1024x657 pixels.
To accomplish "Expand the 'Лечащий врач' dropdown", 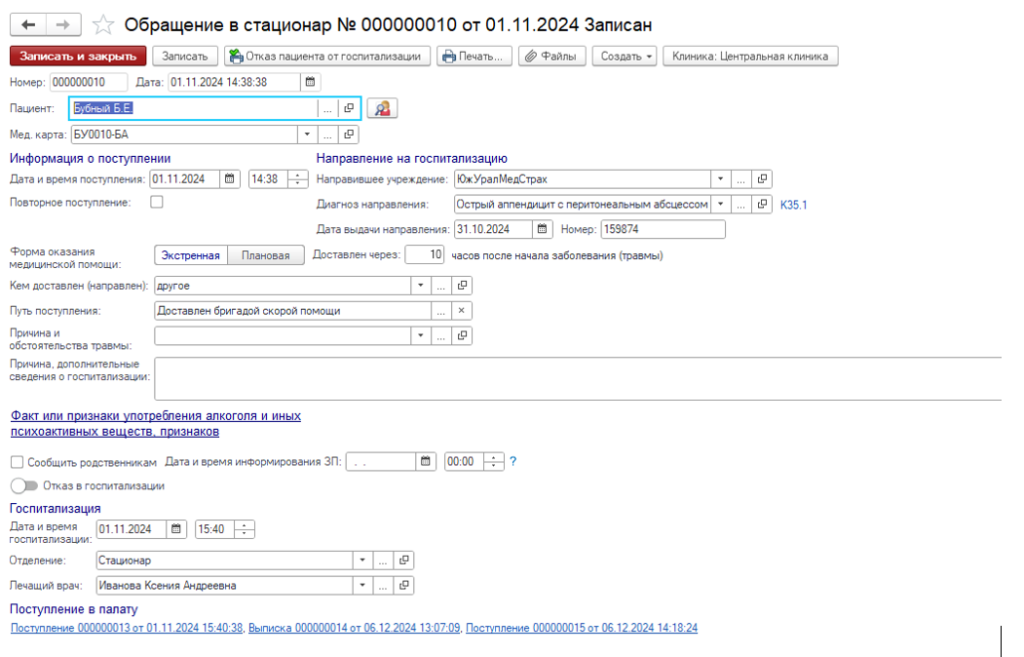I will pyautogui.click(x=362, y=586).
